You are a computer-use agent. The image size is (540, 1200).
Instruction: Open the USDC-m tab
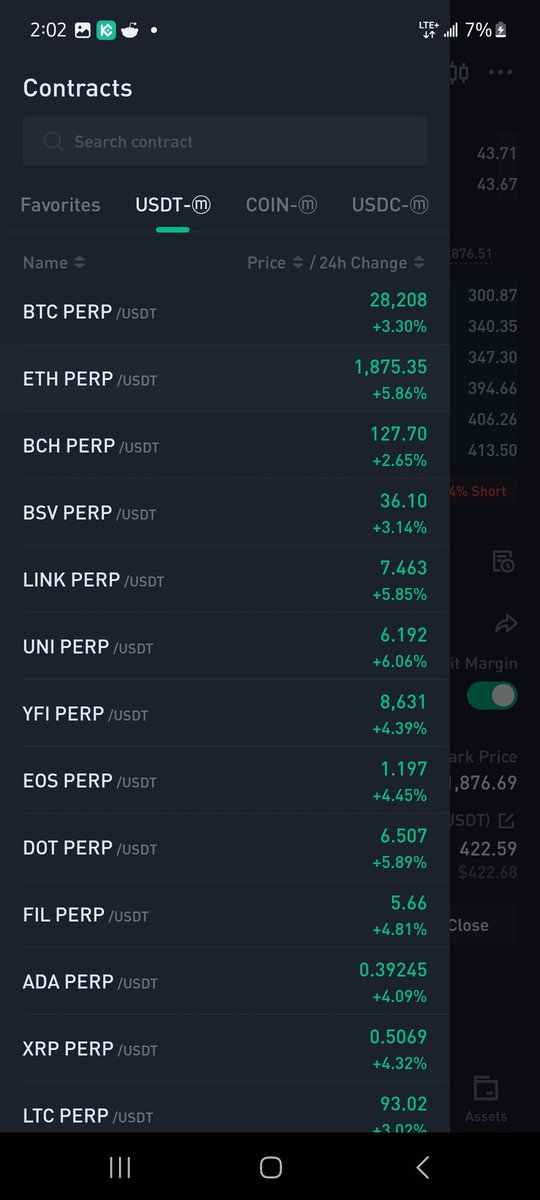point(390,205)
